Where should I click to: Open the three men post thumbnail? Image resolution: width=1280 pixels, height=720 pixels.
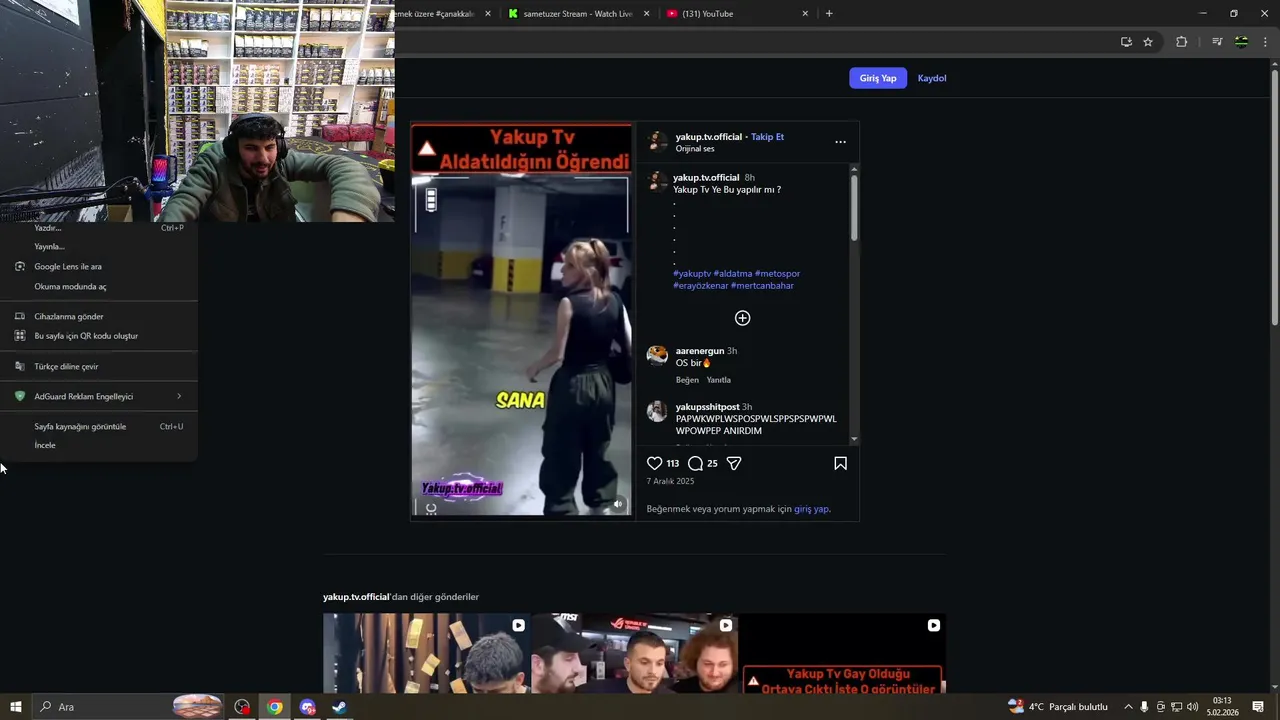[x=634, y=654]
